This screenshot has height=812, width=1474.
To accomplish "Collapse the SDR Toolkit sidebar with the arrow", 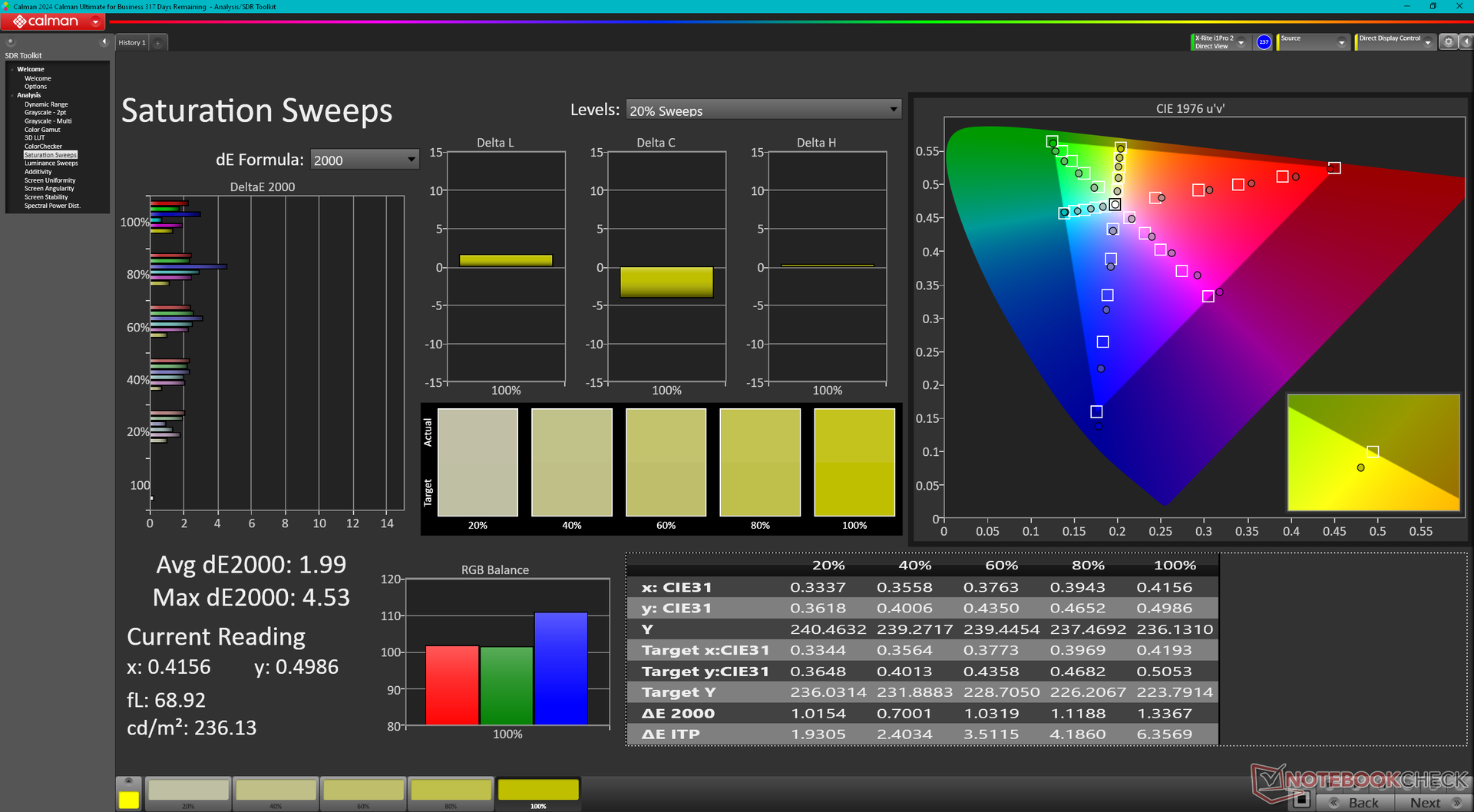I will click(104, 42).
